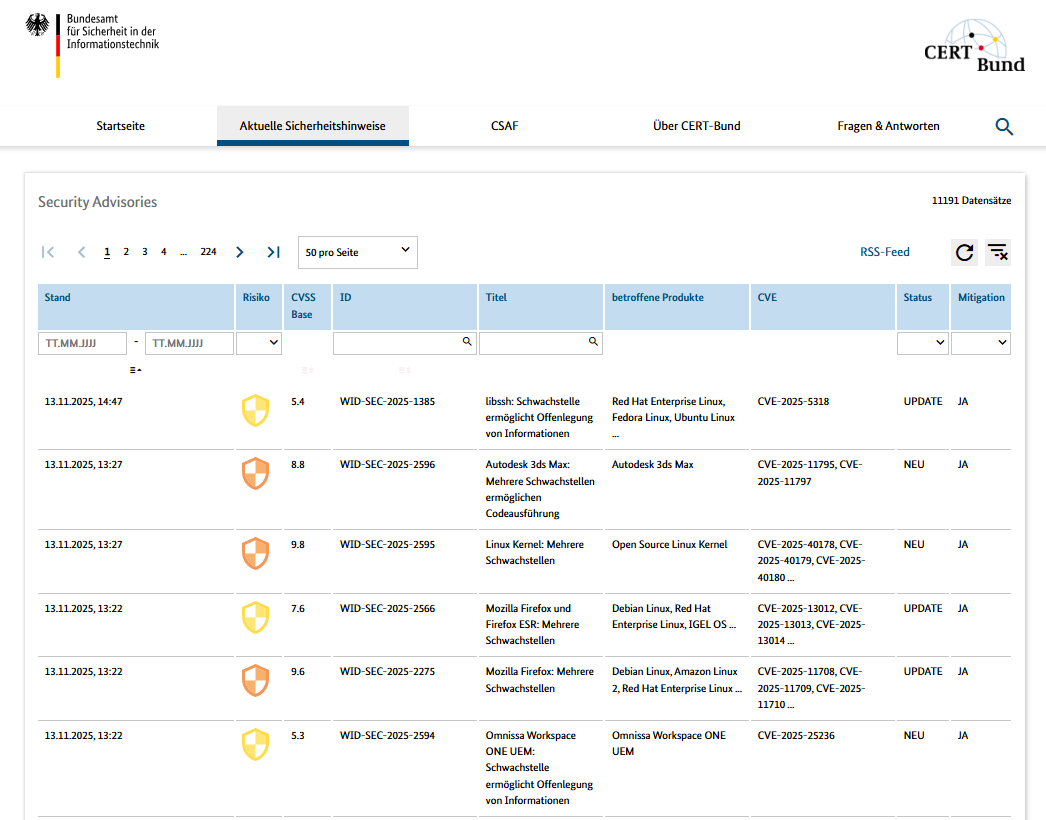Jump to the last page arrow
This screenshot has height=820, width=1046.
pyautogui.click(x=273, y=252)
